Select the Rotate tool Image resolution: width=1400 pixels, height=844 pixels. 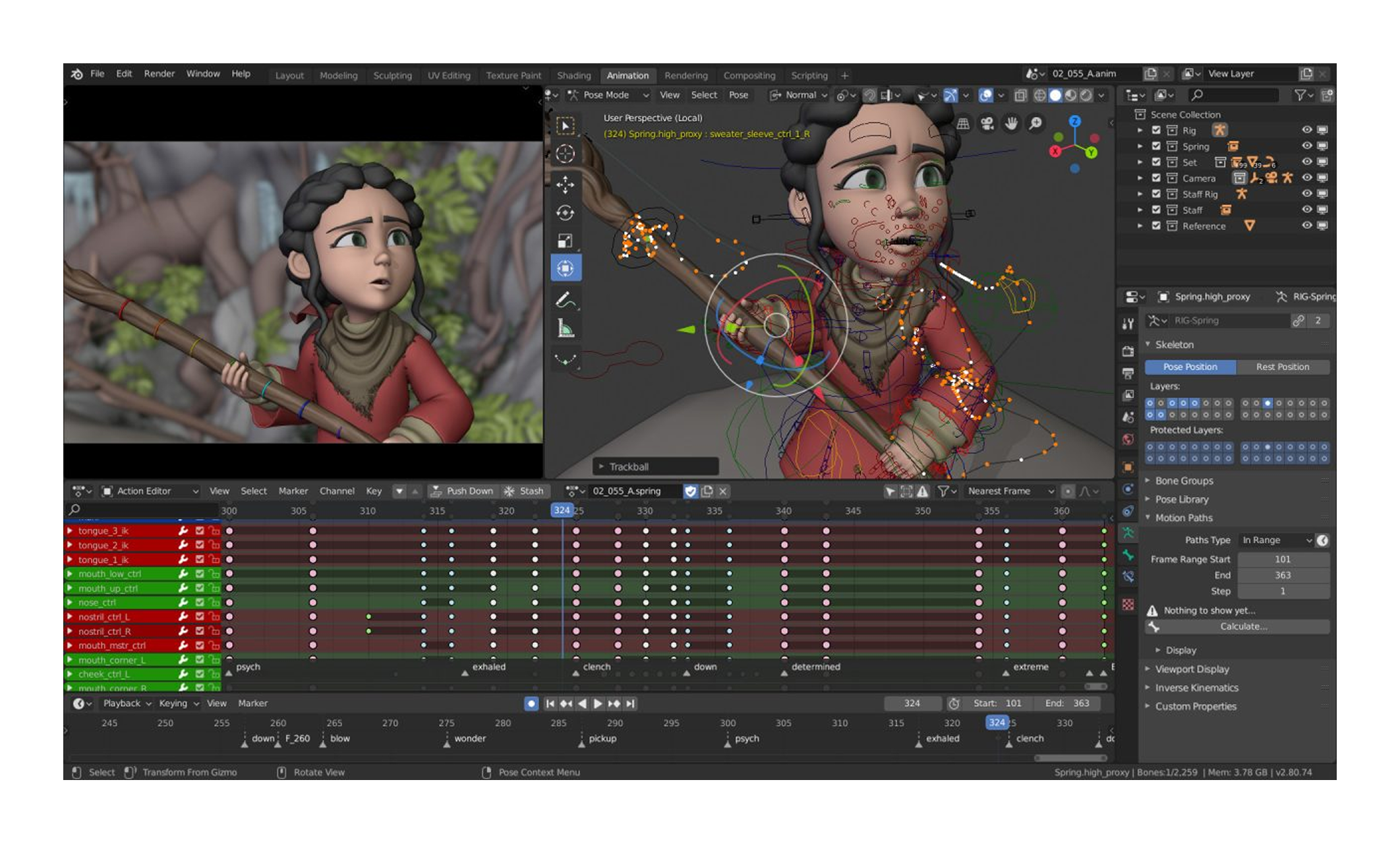(565, 212)
